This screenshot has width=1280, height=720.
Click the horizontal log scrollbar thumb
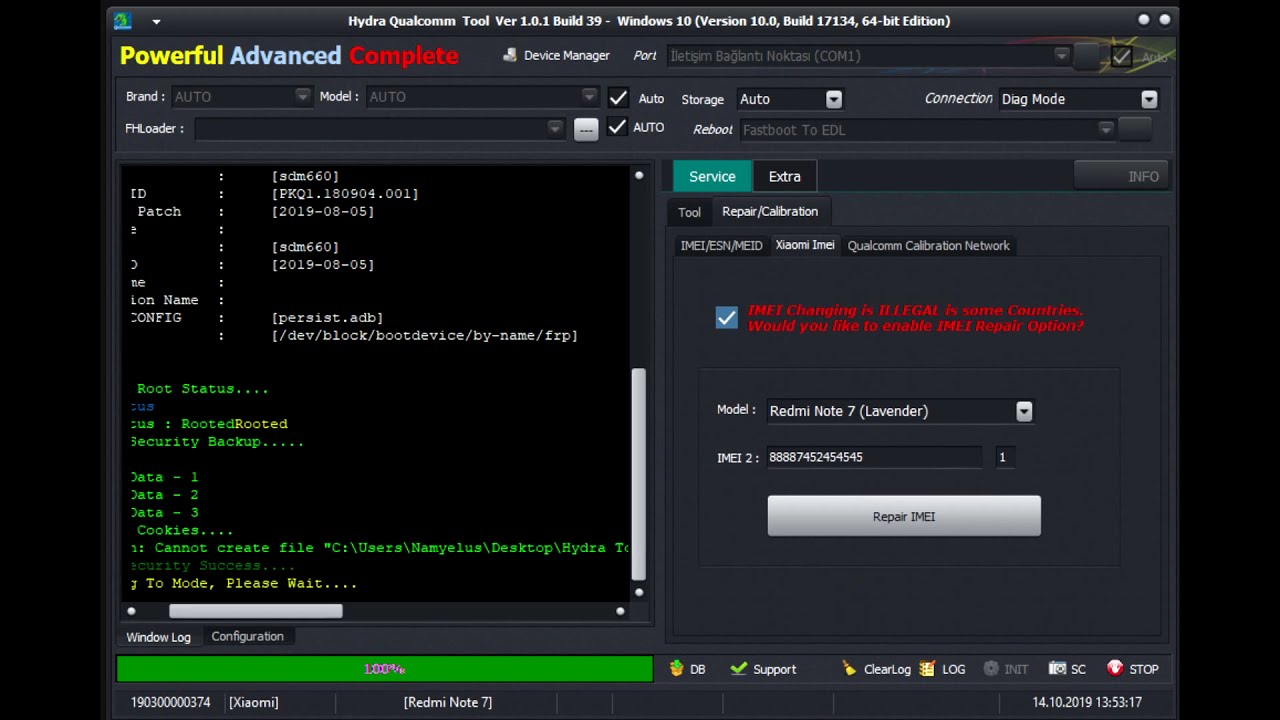[x=255, y=611]
